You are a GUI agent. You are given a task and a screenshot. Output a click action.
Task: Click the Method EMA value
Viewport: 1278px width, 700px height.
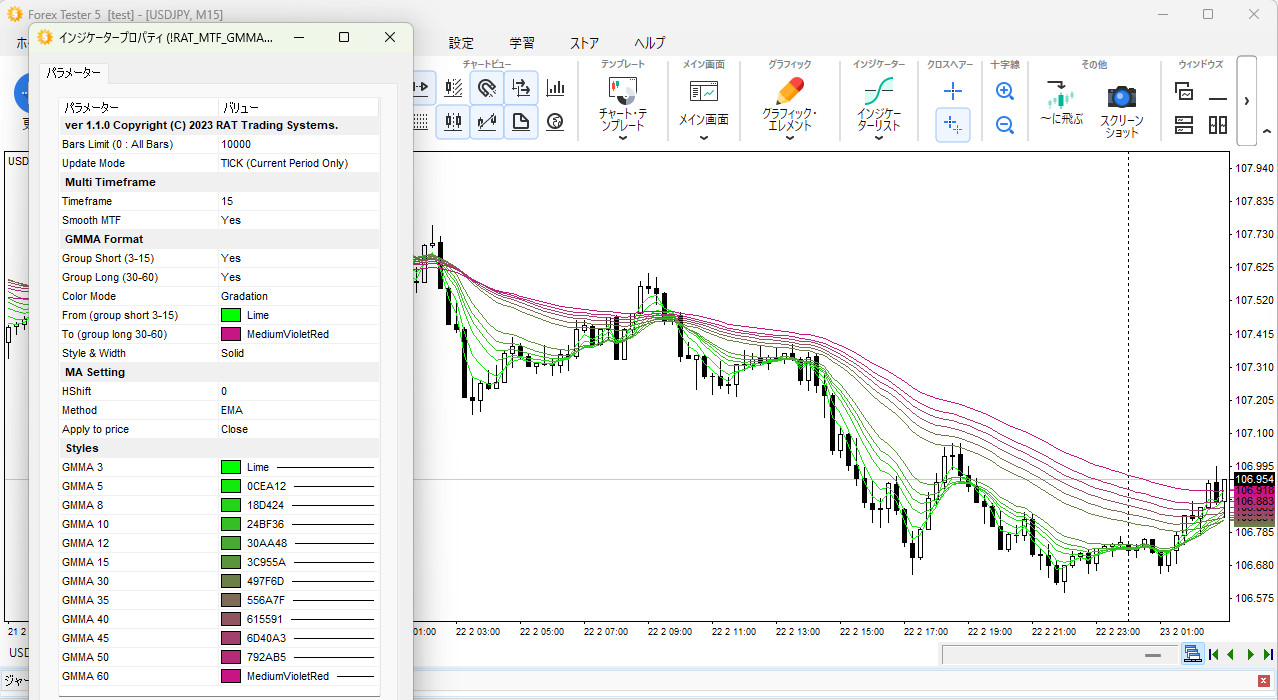click(232, 410)
